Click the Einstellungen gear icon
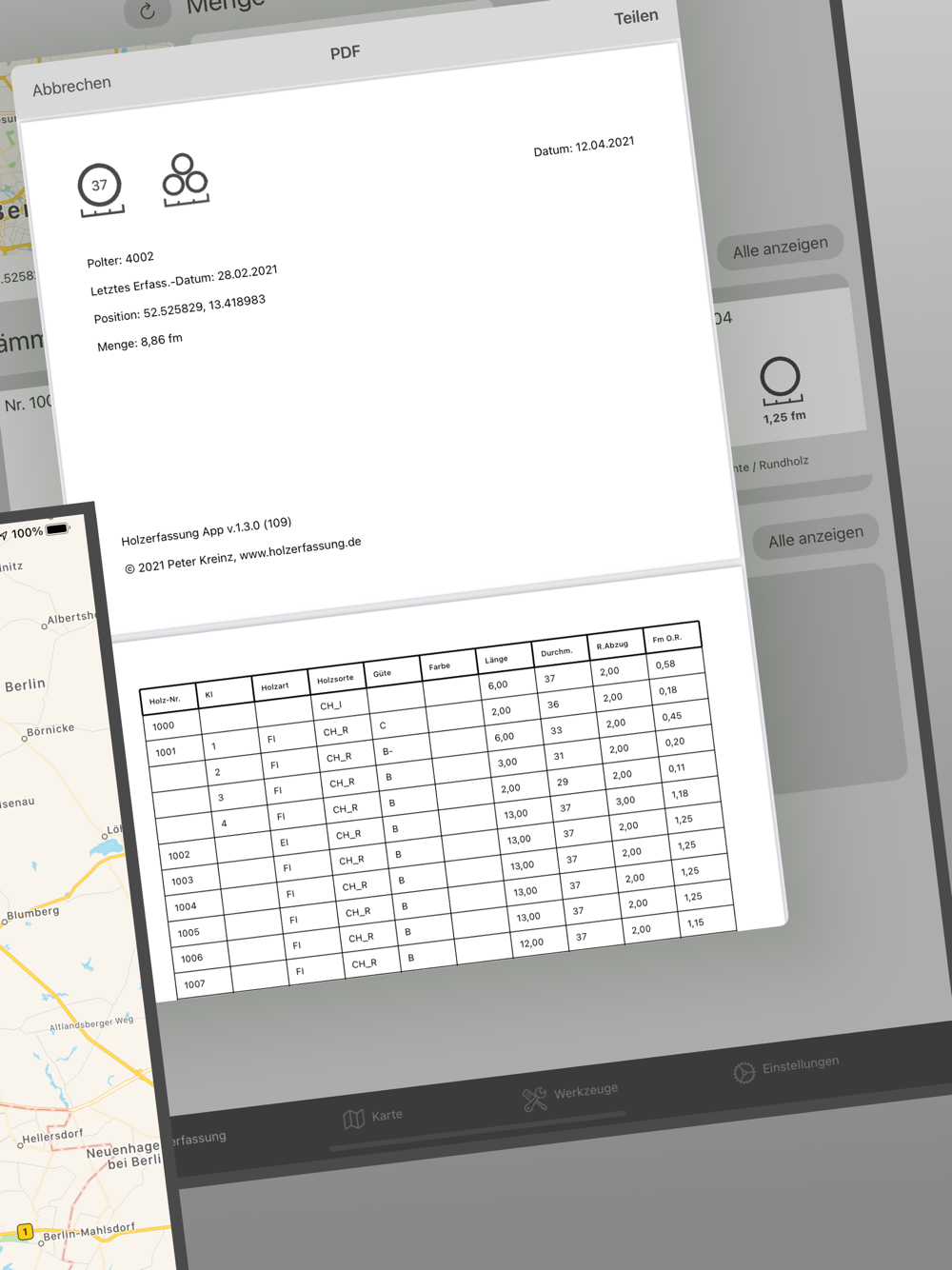The width and height of the screenshot is (952, 1270). 744,1073
